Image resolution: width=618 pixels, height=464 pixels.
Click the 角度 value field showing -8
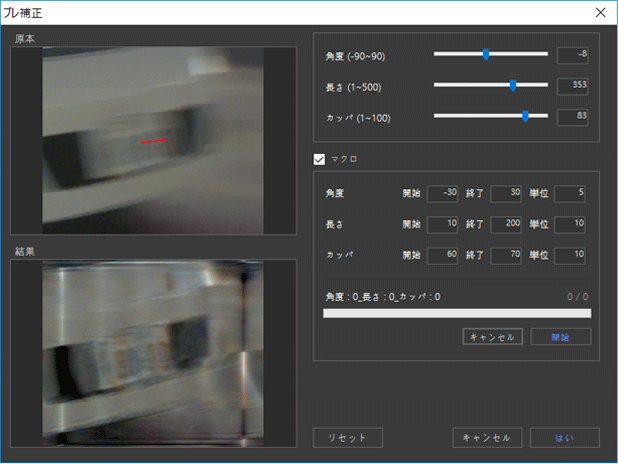pos(572,54)
